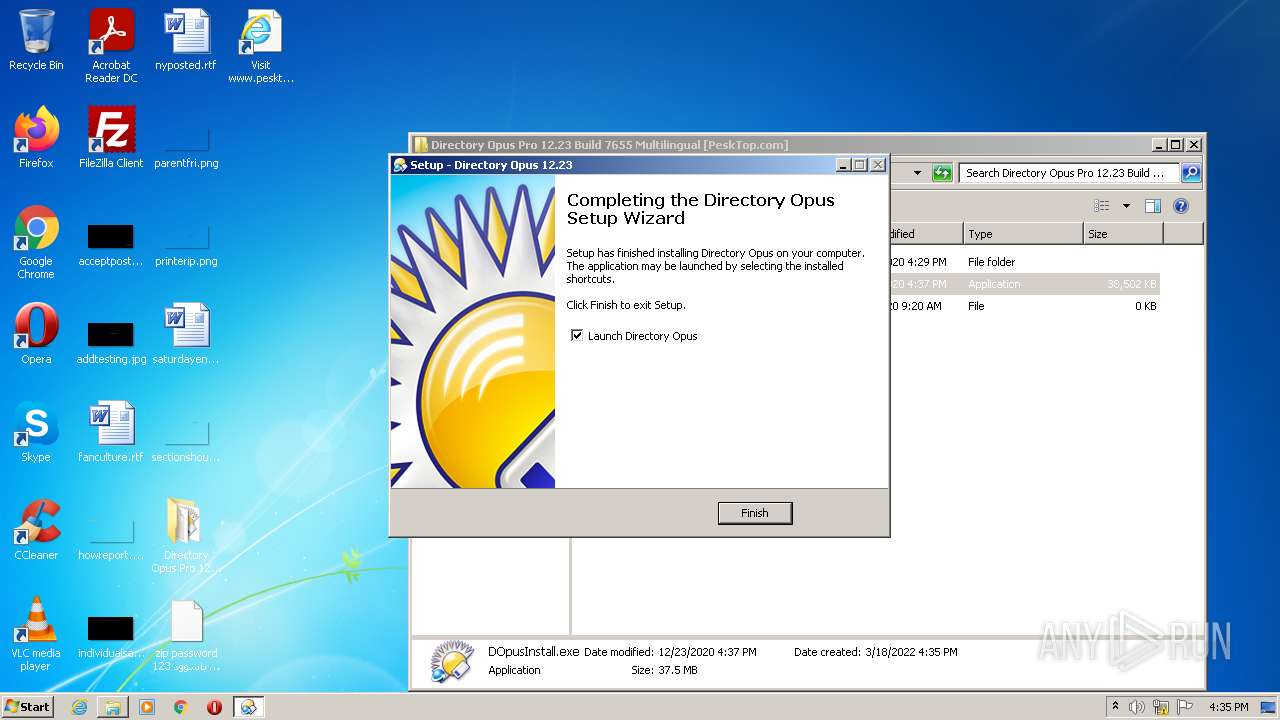The height and width of the screenshot is (720, 1280).
Task: Open fanculture.rtf document on desktop
Action: point(111,432)
